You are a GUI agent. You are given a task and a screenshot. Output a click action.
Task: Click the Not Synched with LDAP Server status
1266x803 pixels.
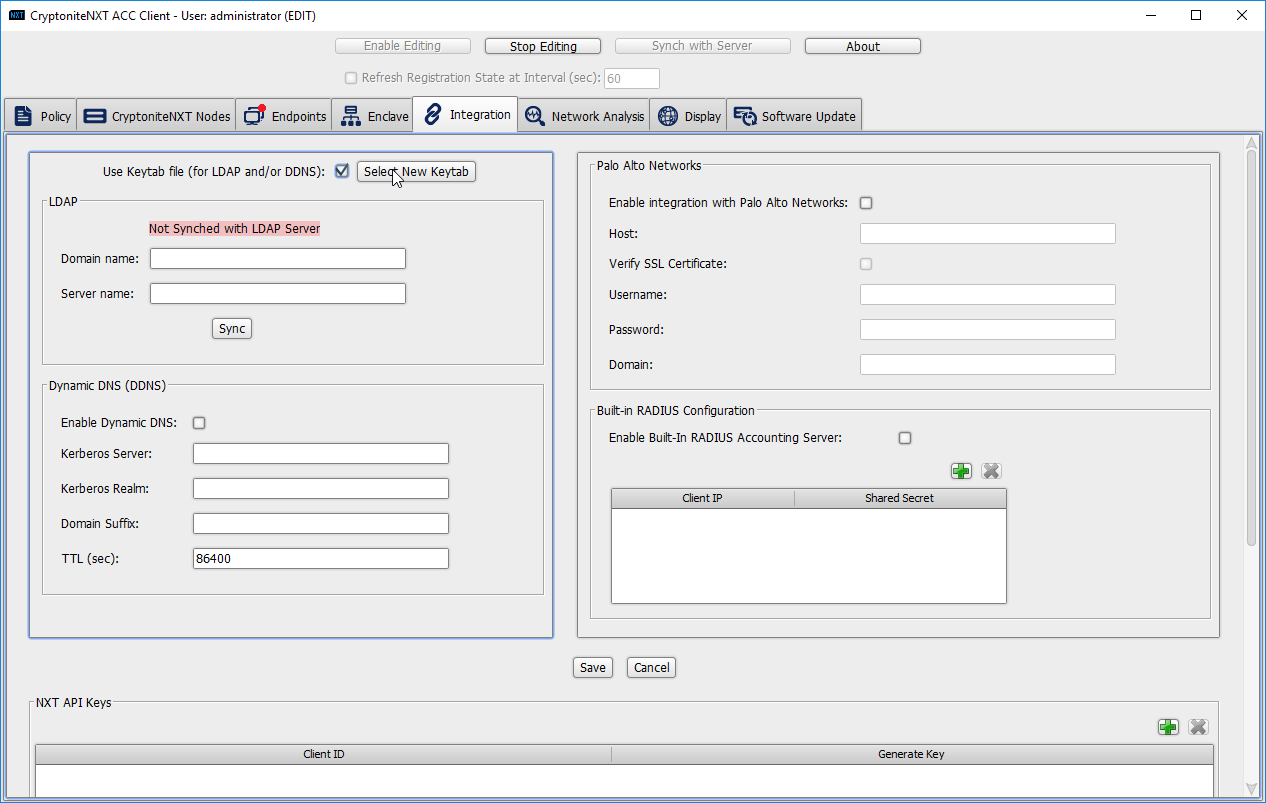tap(234, 229)
